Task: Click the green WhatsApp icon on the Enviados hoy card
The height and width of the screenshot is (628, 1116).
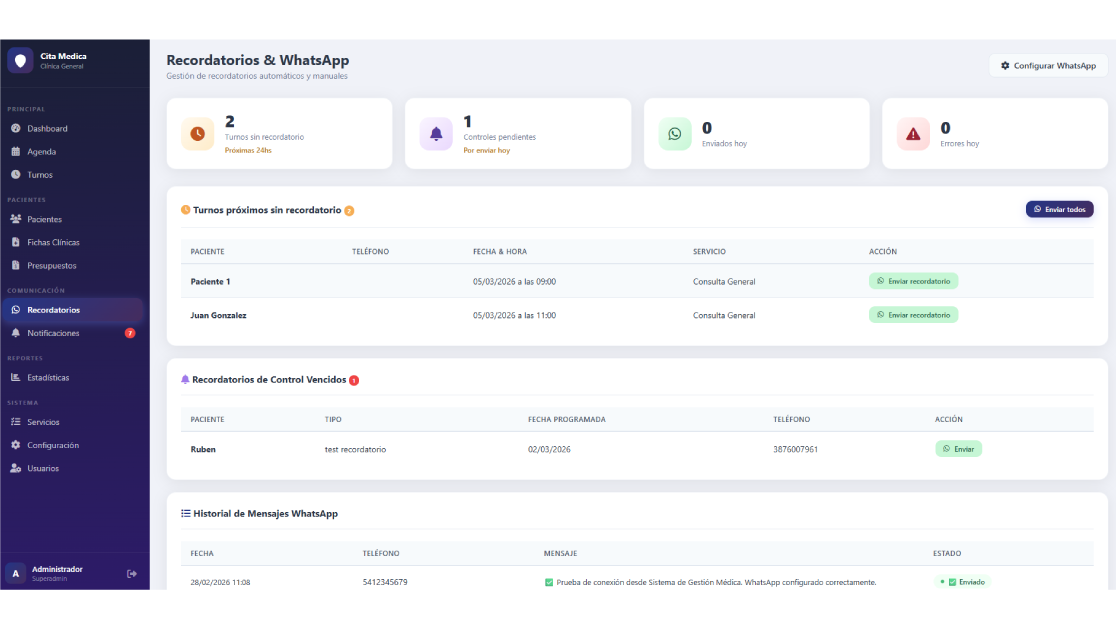Action: (x=675, y=134)
